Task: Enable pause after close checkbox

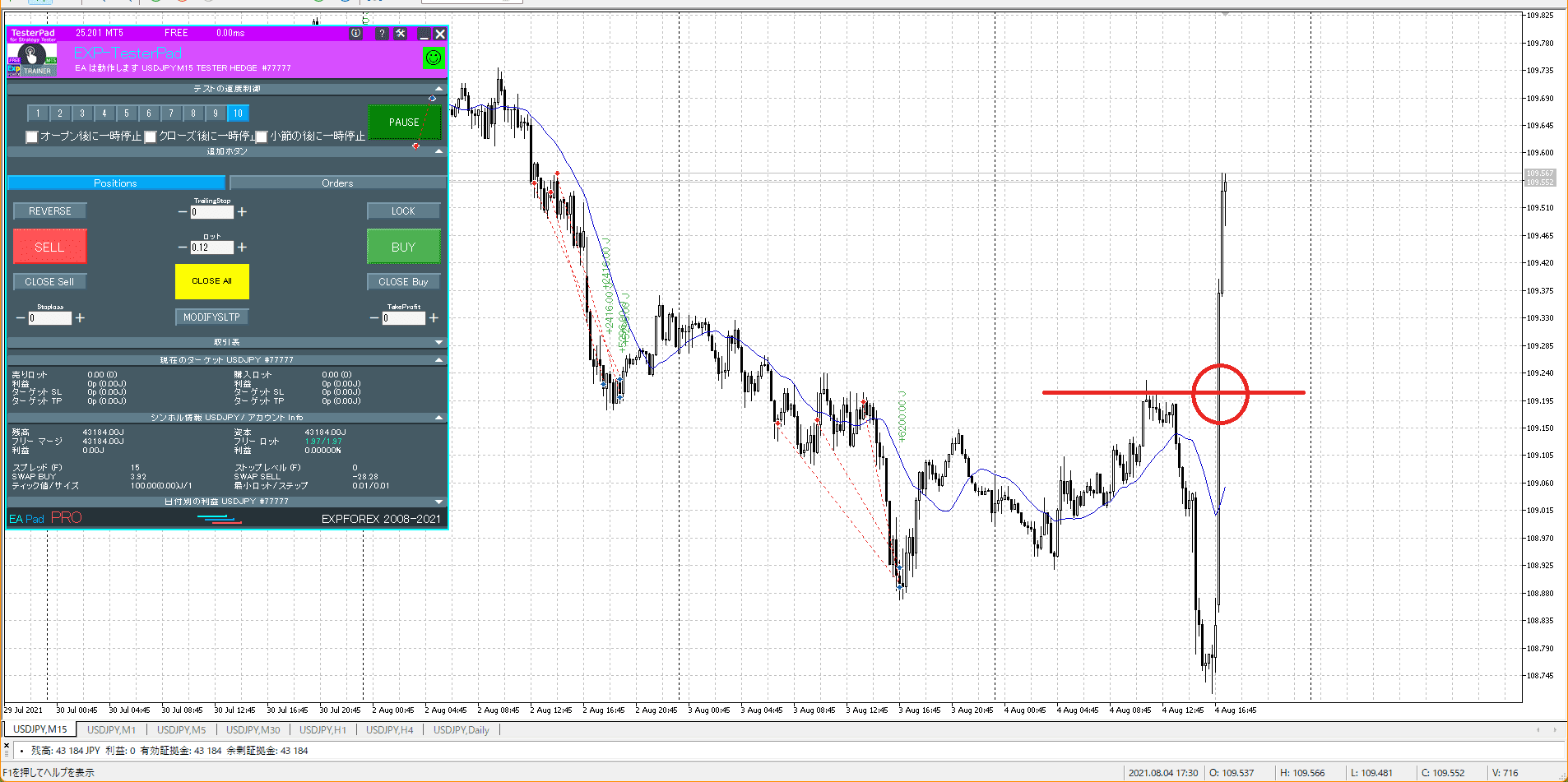Action: [x=151, y=137]
